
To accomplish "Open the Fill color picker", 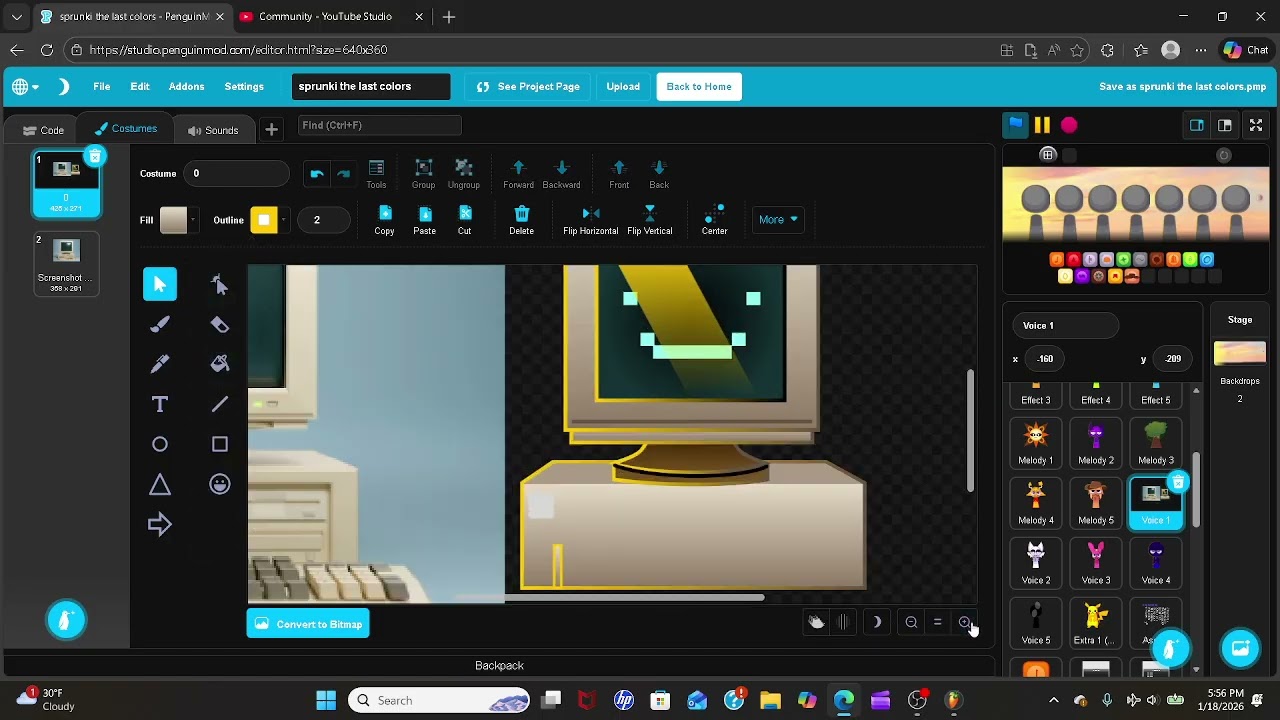I will point(179,220).
